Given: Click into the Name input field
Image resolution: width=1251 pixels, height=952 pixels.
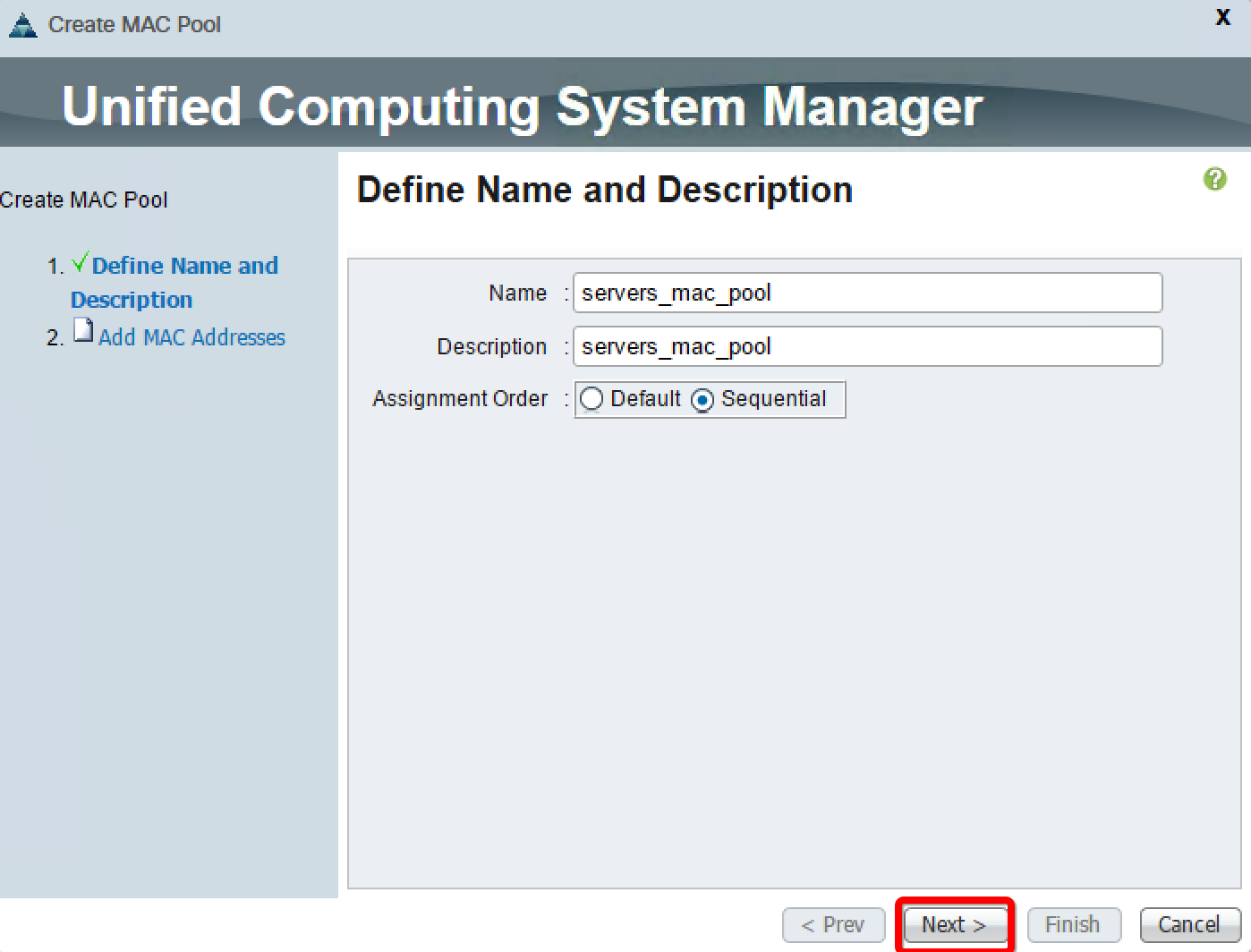Looking at the screenshot, I should point(867,293).
